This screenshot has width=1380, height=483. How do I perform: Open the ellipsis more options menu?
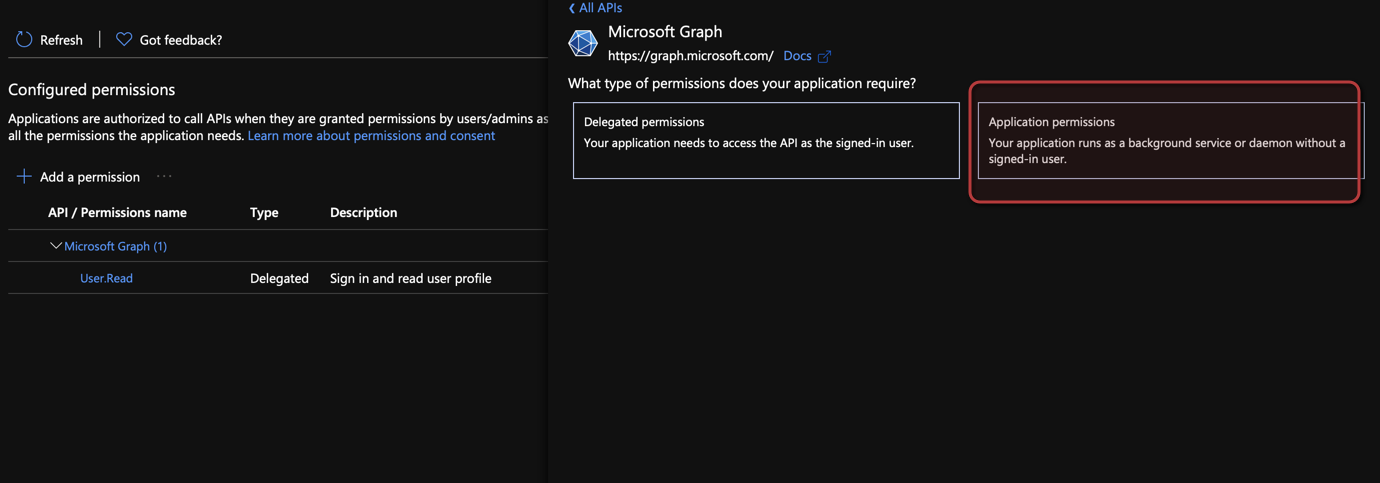[164, 176]
